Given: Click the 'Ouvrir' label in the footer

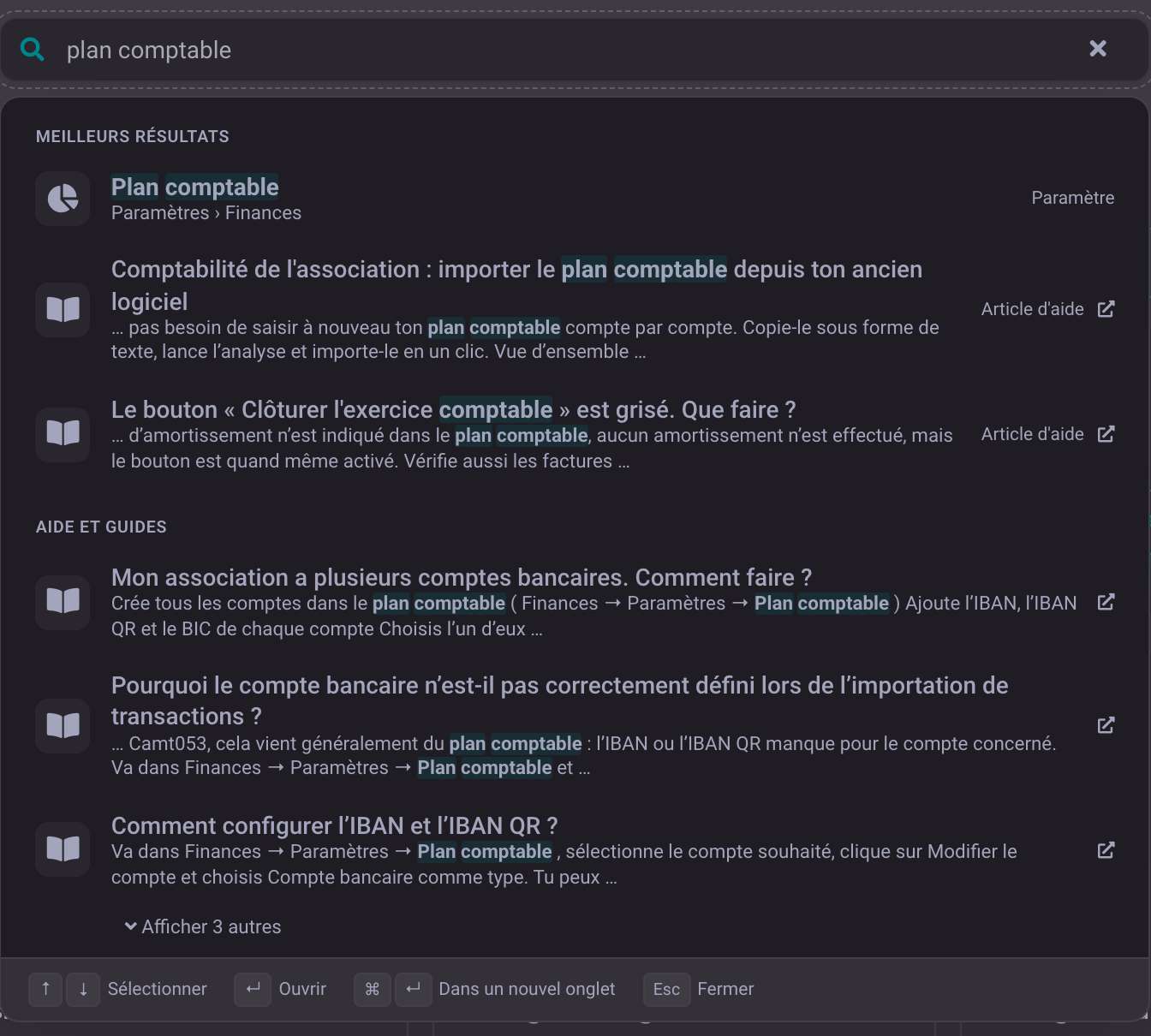Looking at the screenshot, I should [302, 989].
